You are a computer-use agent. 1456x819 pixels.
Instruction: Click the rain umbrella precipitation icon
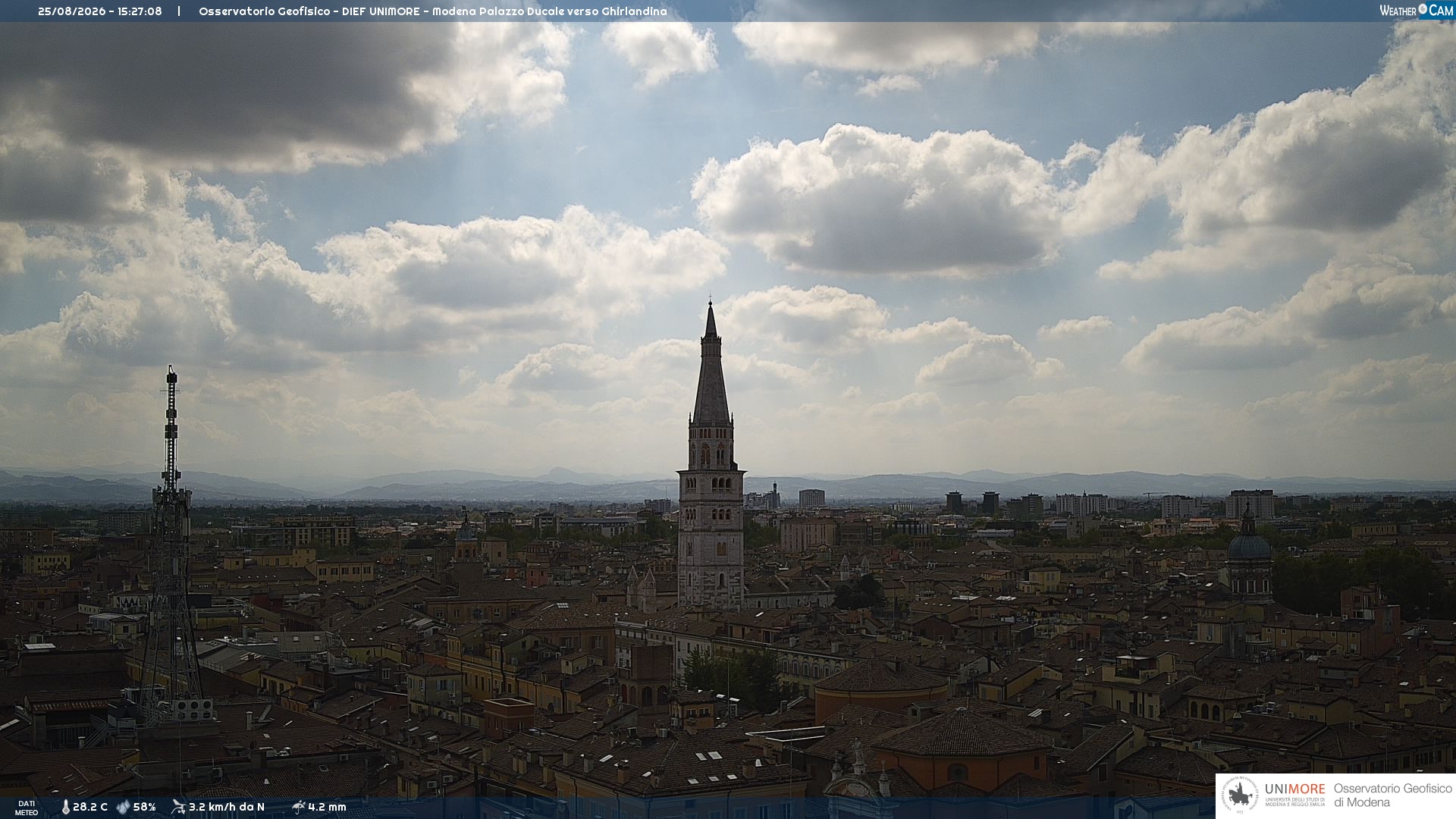pyautogui.click(x=298, y=807)
